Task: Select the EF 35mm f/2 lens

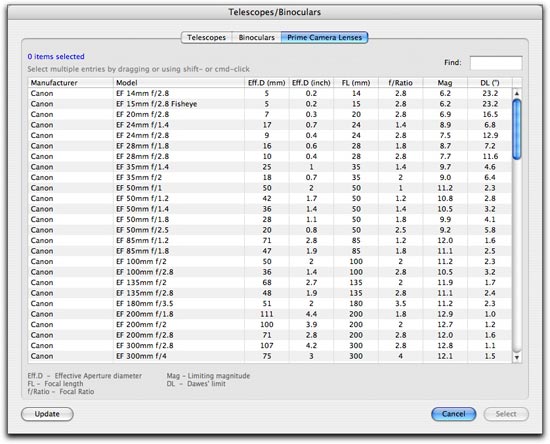Action: click(x=270, y=177)
